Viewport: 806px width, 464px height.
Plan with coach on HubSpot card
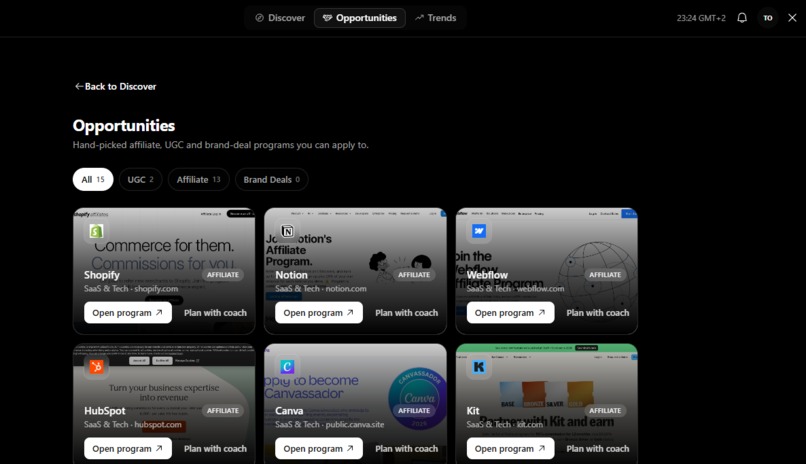(x=215, y=449)
